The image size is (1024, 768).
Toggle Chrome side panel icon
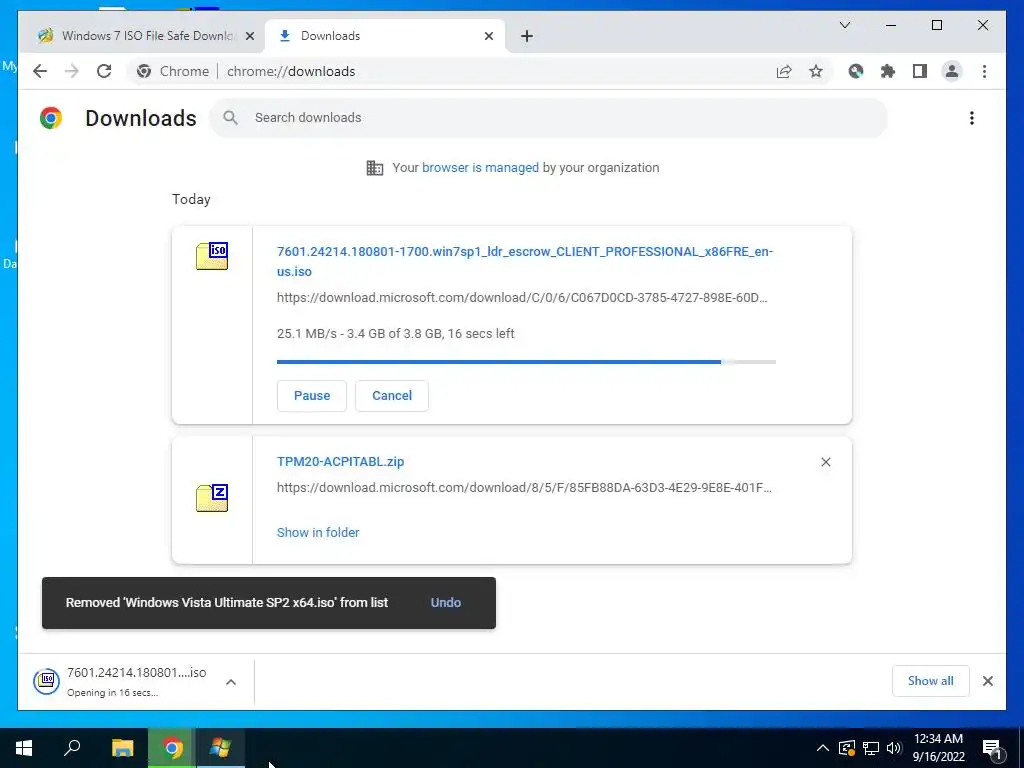(x=920, y=71)
